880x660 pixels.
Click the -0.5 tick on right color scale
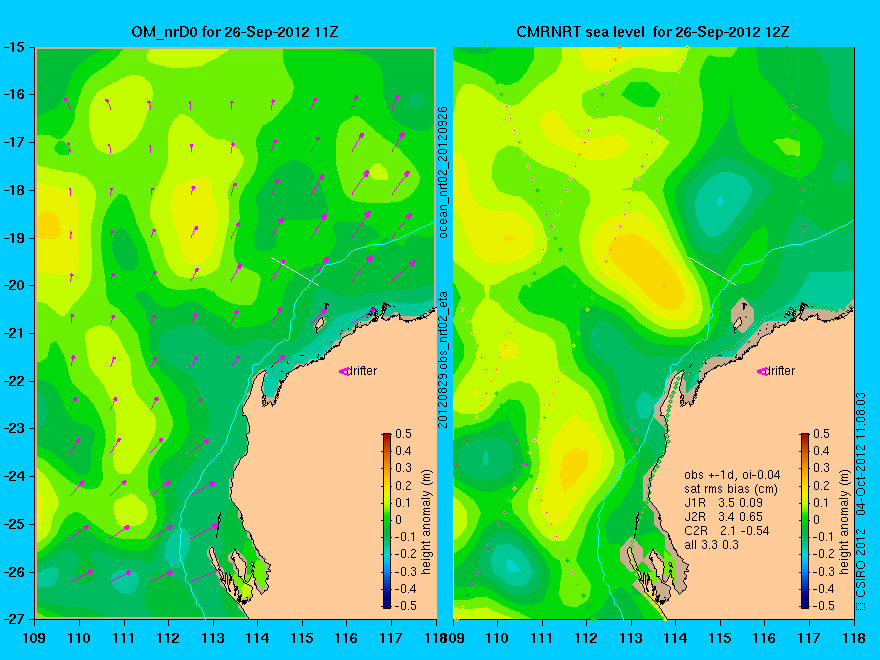(821, 606)
